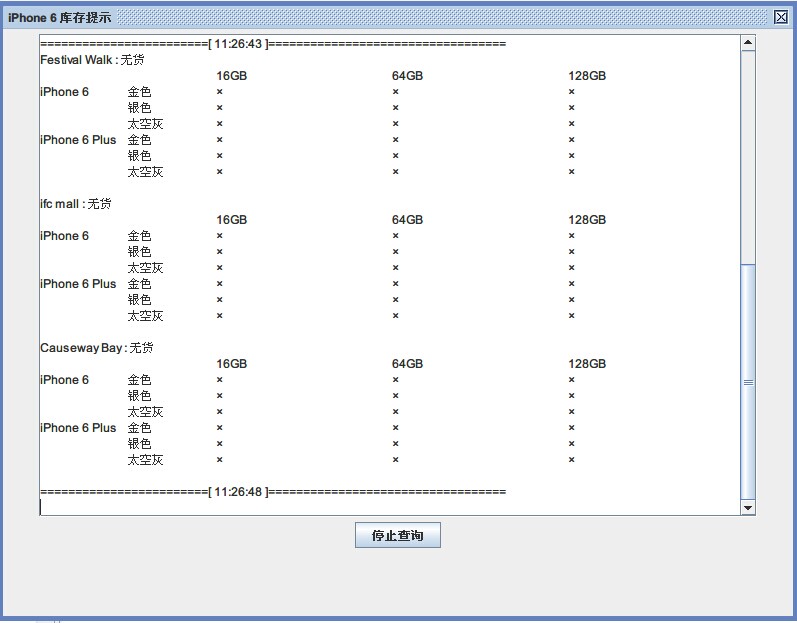Viewport: 797px width, 623px height.
Task: Click 128GB header under Causeway Bay
Action: (587, 364)
